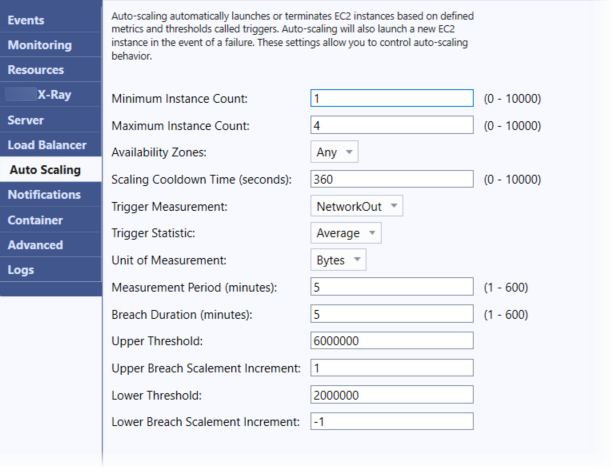Select the Resources tab
This screenshot has width=613, height=468.
[50, 70]
